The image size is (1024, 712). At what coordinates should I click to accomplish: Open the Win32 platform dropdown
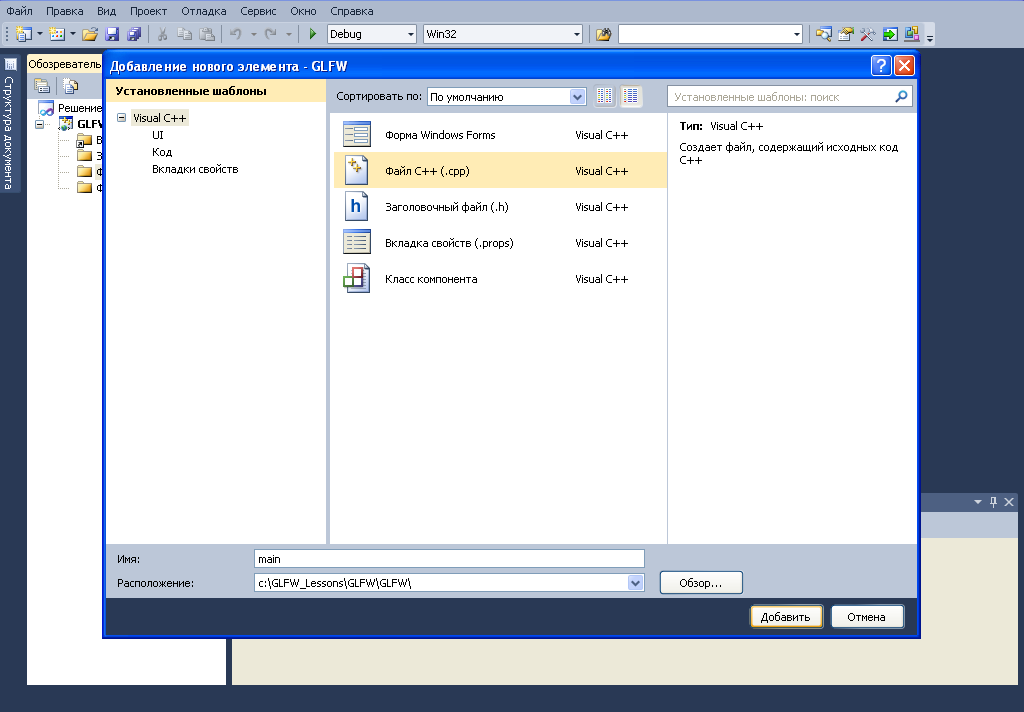(577, 34)
